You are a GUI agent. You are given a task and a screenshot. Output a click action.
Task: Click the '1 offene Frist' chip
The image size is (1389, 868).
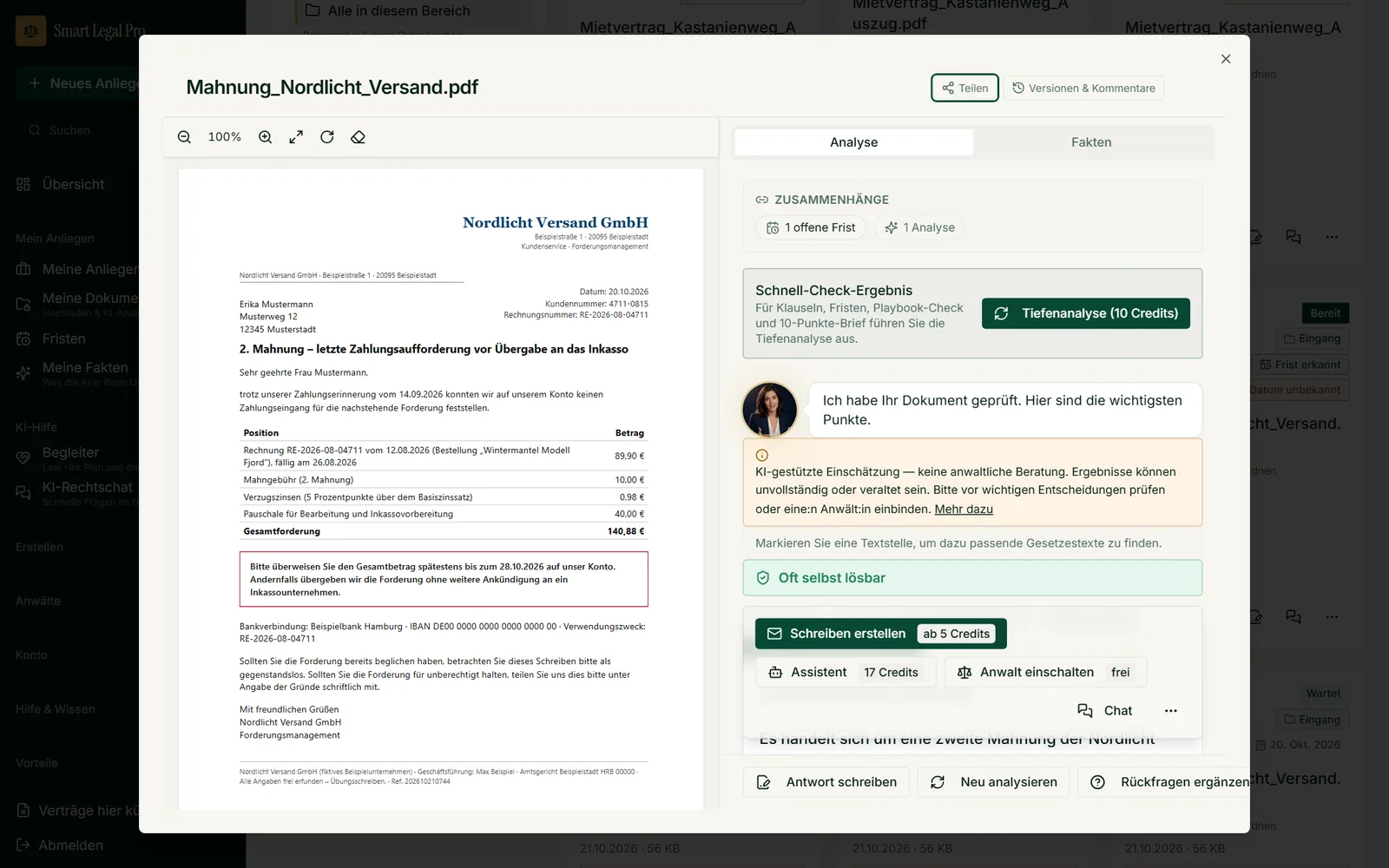pos(811,227)
